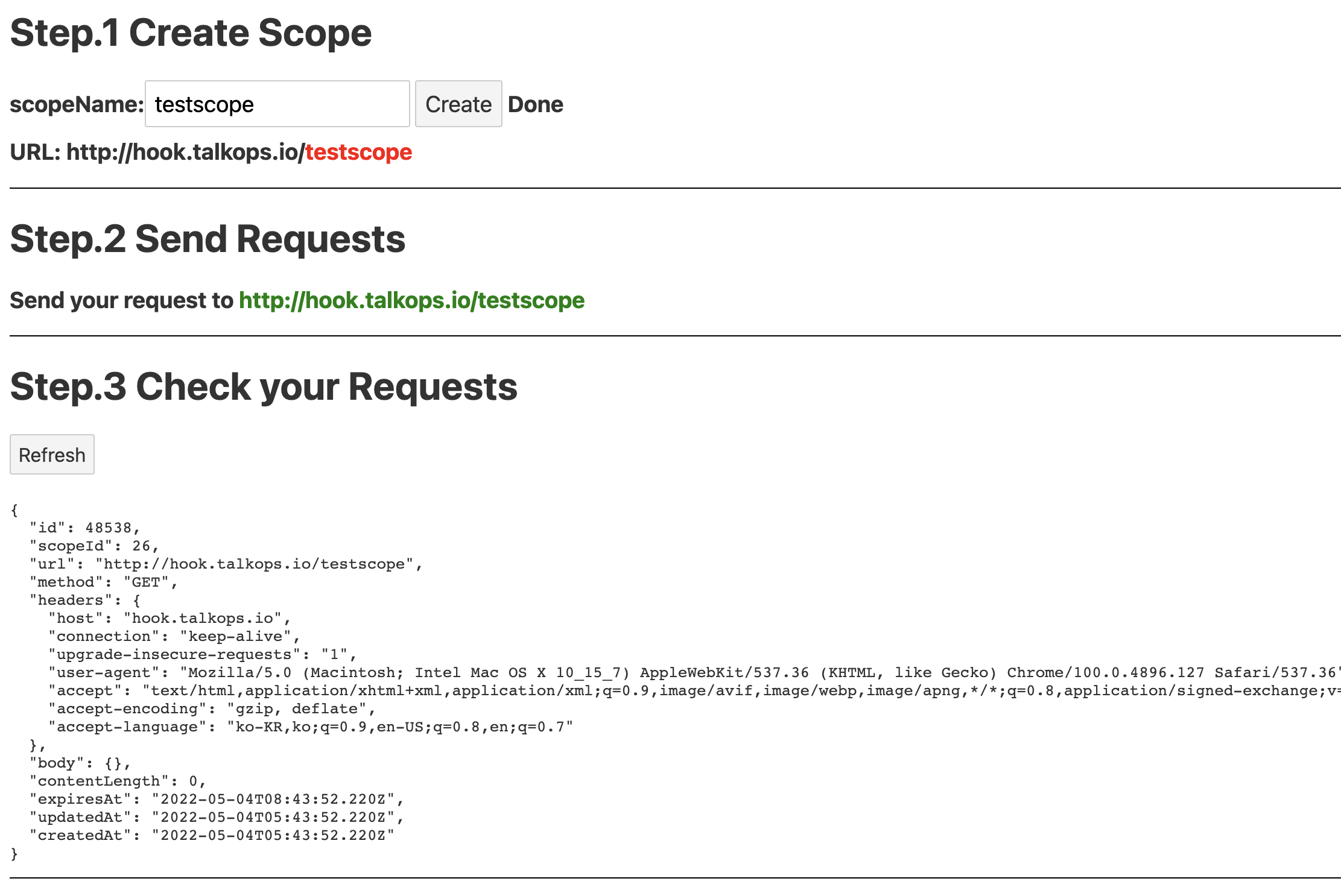Click the scopeName text input field
This screenshot has height=896, width=1341.
[277, 104]
